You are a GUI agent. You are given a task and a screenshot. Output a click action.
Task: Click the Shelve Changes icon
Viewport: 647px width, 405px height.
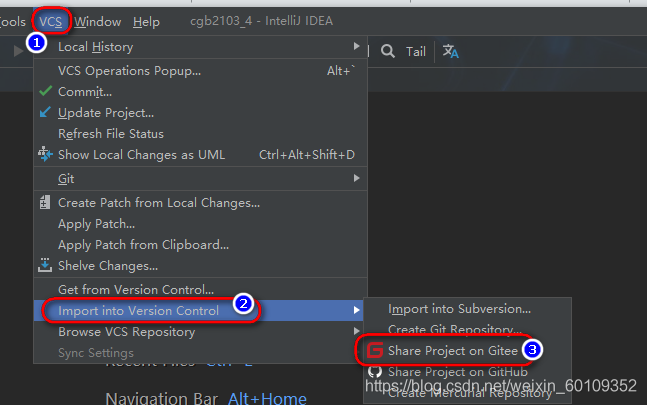point(45,265)
